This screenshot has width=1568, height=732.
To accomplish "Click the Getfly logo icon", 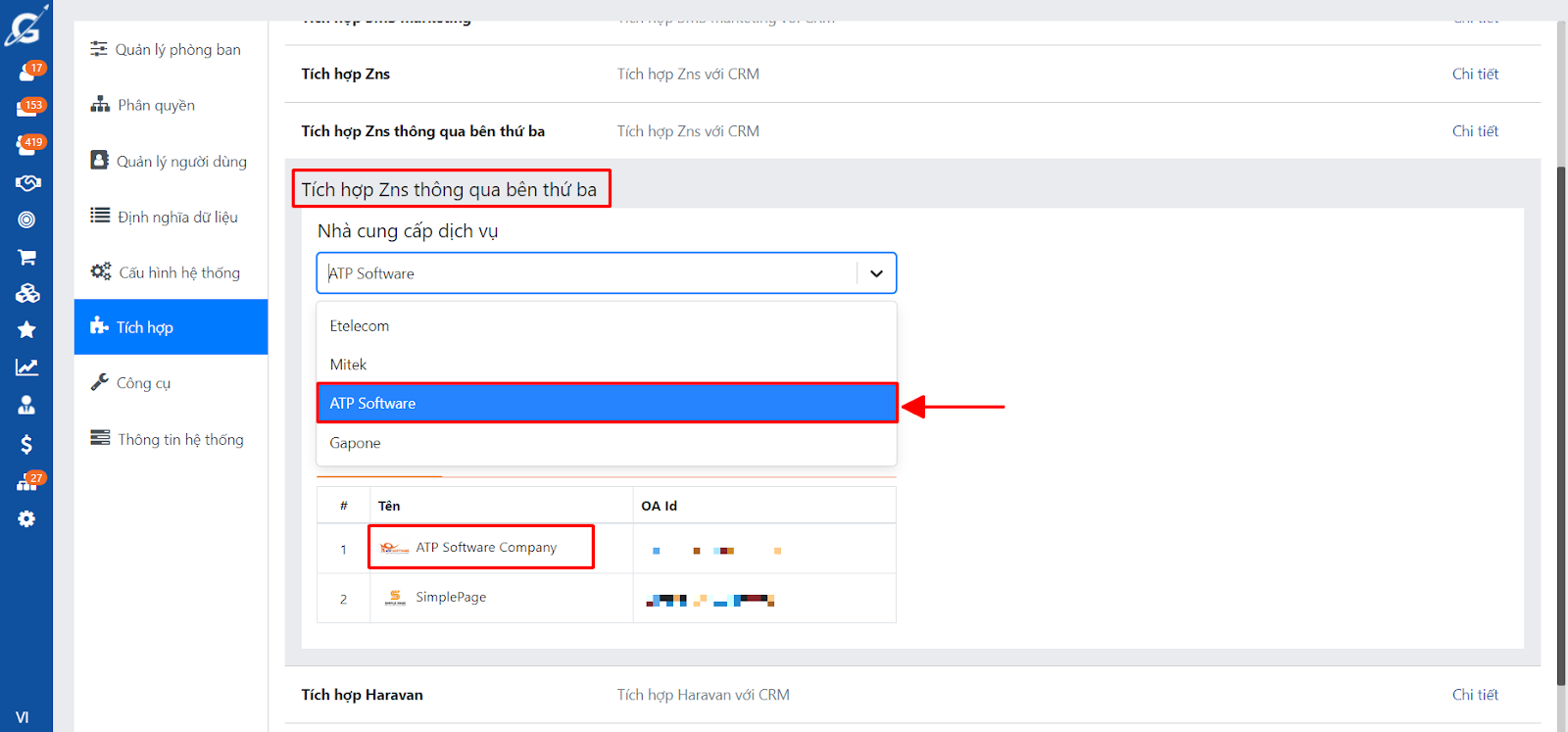I will coord(24,26).
